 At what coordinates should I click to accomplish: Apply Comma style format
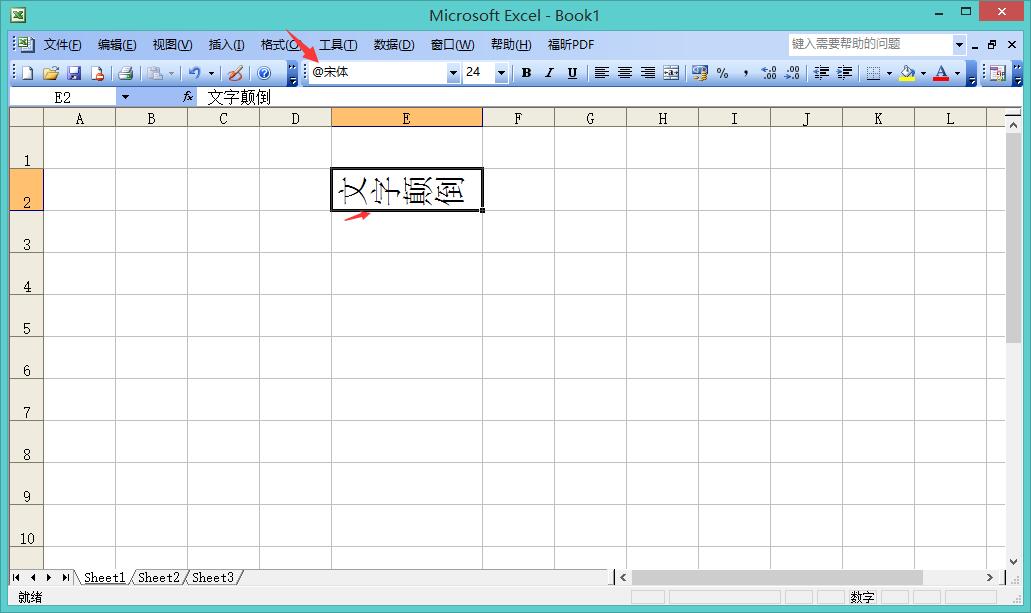pos(746,73)
